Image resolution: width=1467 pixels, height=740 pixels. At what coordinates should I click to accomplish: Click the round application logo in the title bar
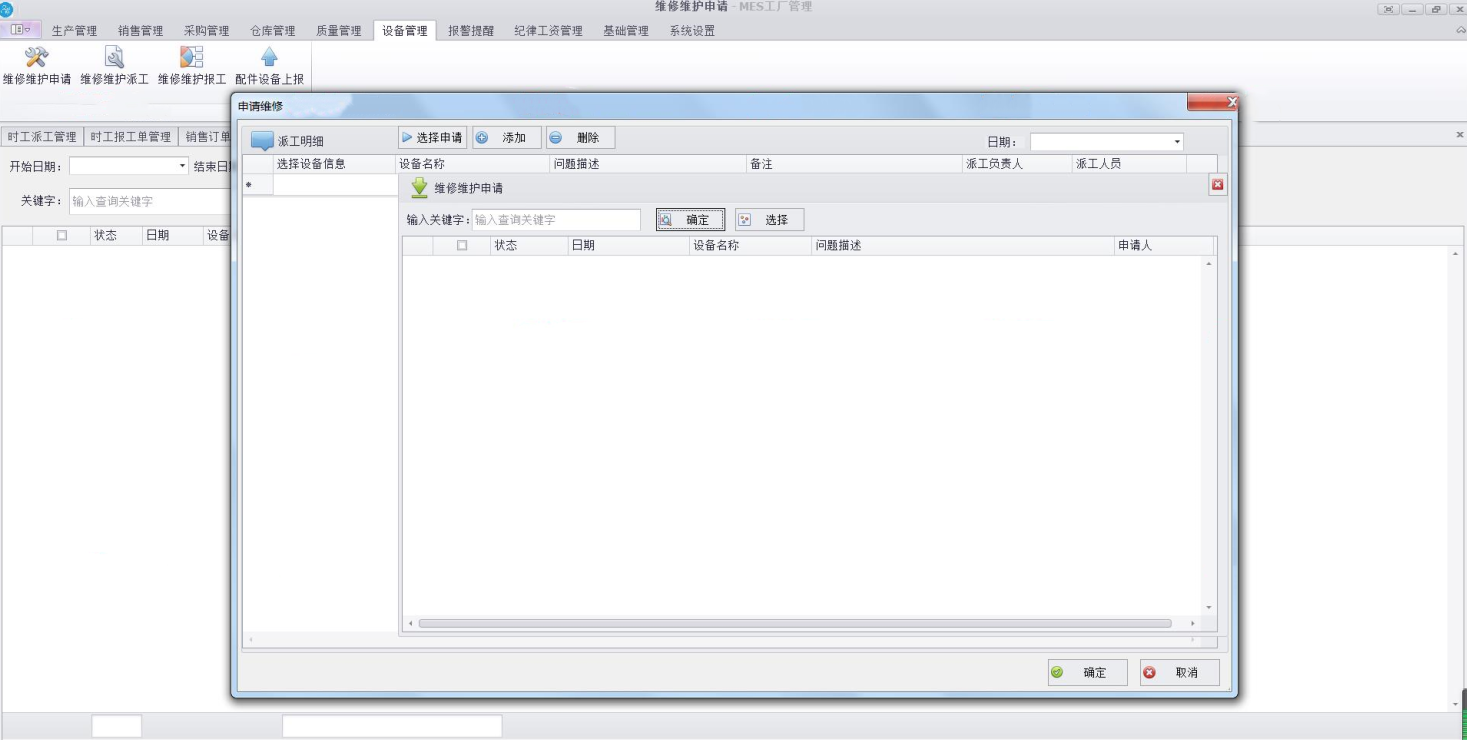click(x=7, y=8)
